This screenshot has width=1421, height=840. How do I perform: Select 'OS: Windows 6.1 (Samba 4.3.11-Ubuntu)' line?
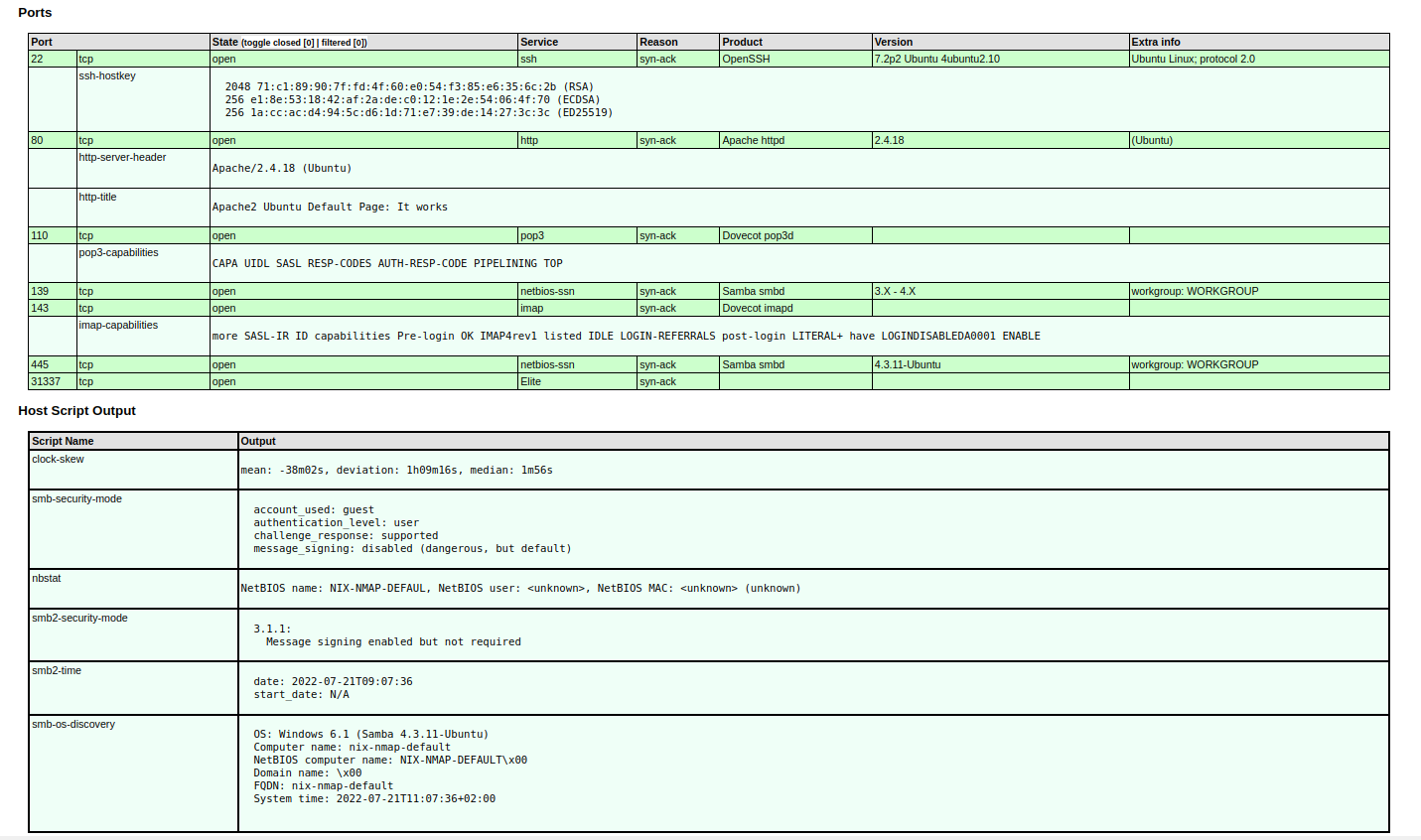[x=370, y=734]
